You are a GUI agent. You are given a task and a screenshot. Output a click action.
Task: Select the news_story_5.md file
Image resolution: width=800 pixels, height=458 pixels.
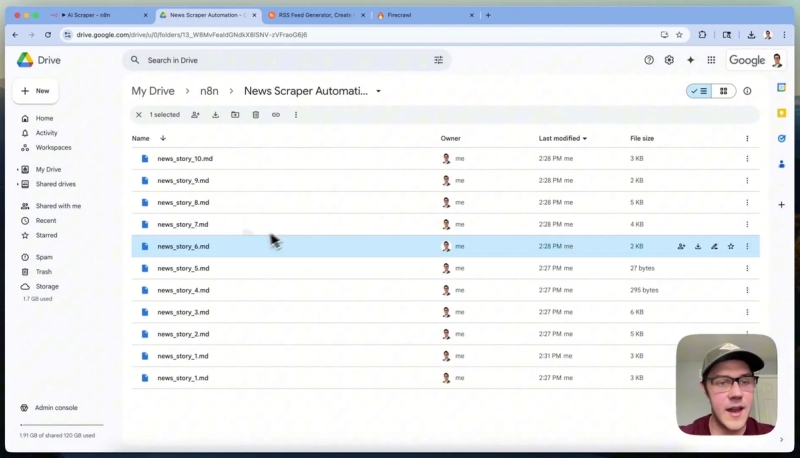[445, 268]
